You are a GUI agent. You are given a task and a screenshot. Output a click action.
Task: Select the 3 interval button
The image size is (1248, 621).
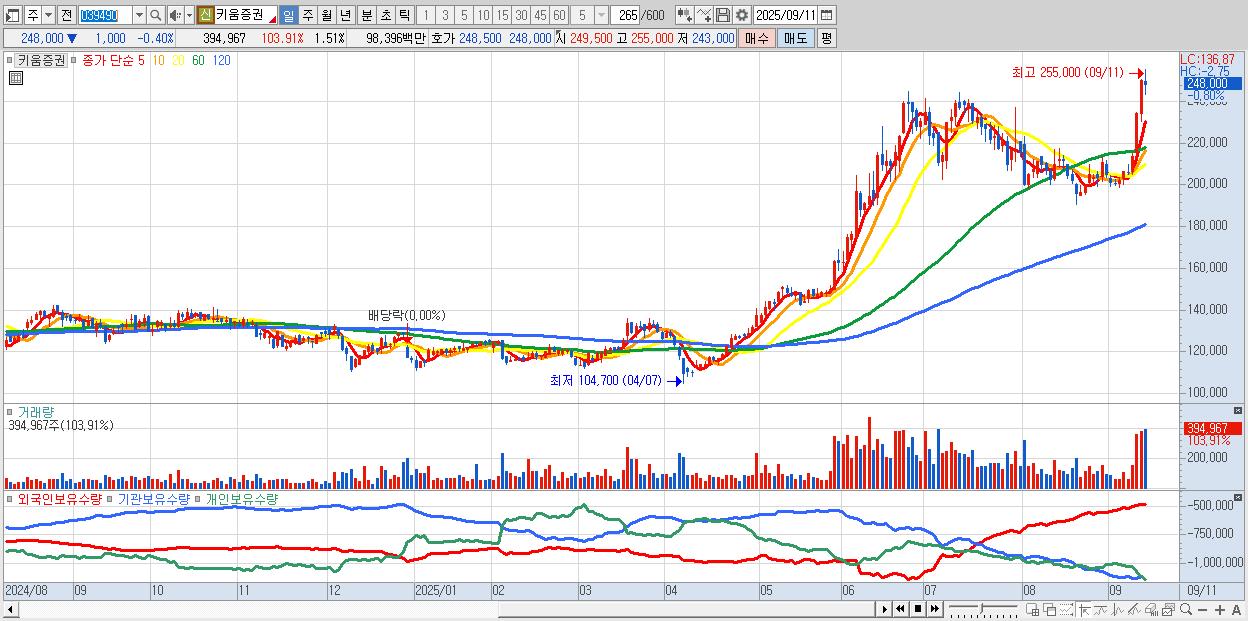pos(446,15)
